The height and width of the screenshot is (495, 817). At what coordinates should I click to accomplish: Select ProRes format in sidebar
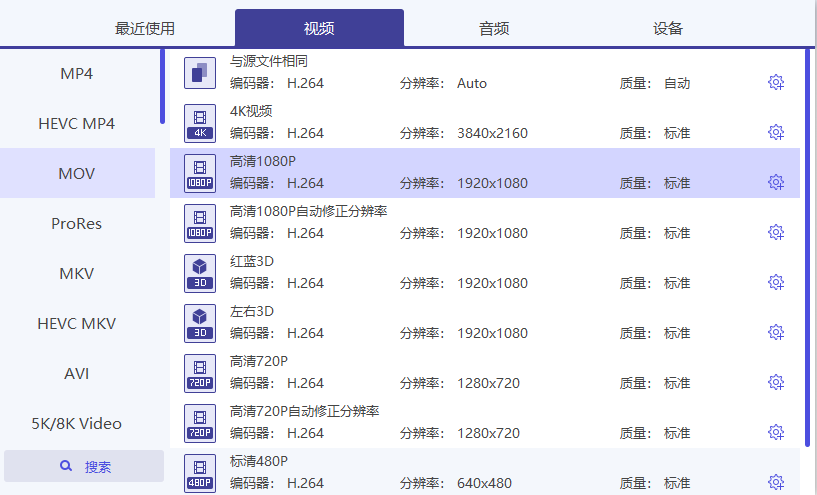tap(77, 224)
